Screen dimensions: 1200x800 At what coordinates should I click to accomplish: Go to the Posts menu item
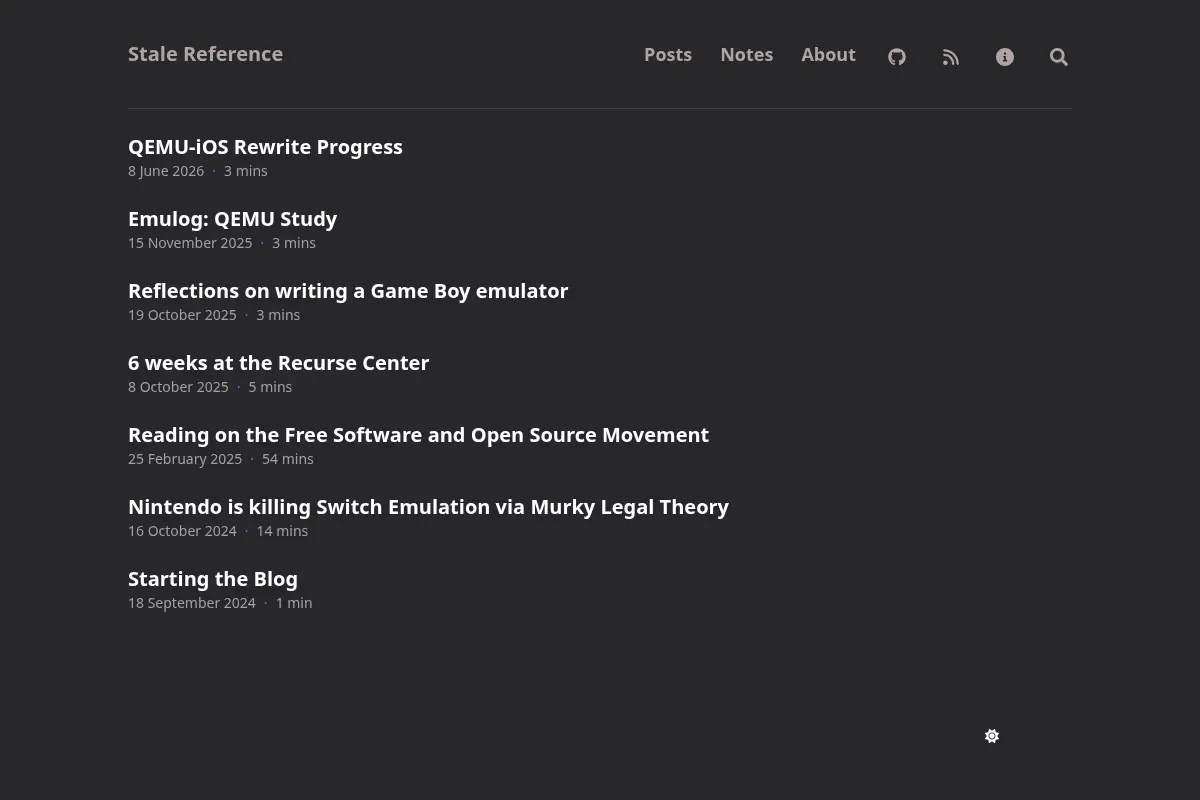668,55
